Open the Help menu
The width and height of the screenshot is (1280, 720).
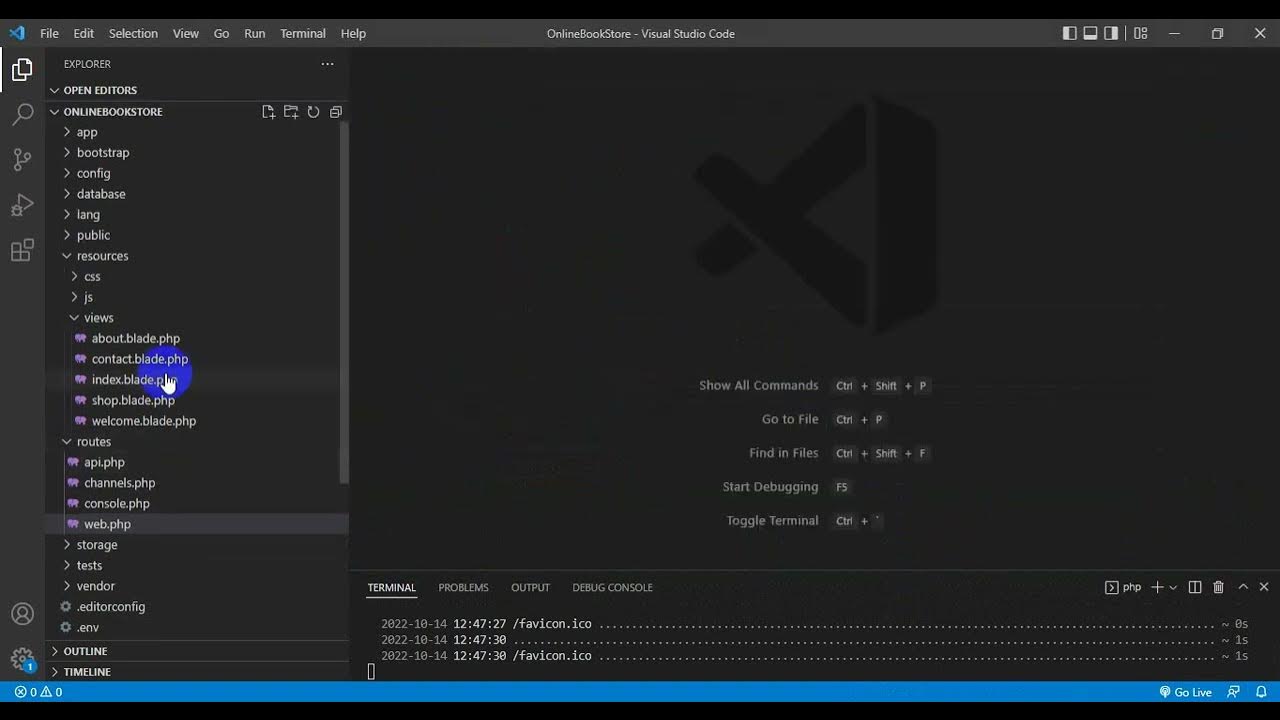353,33
